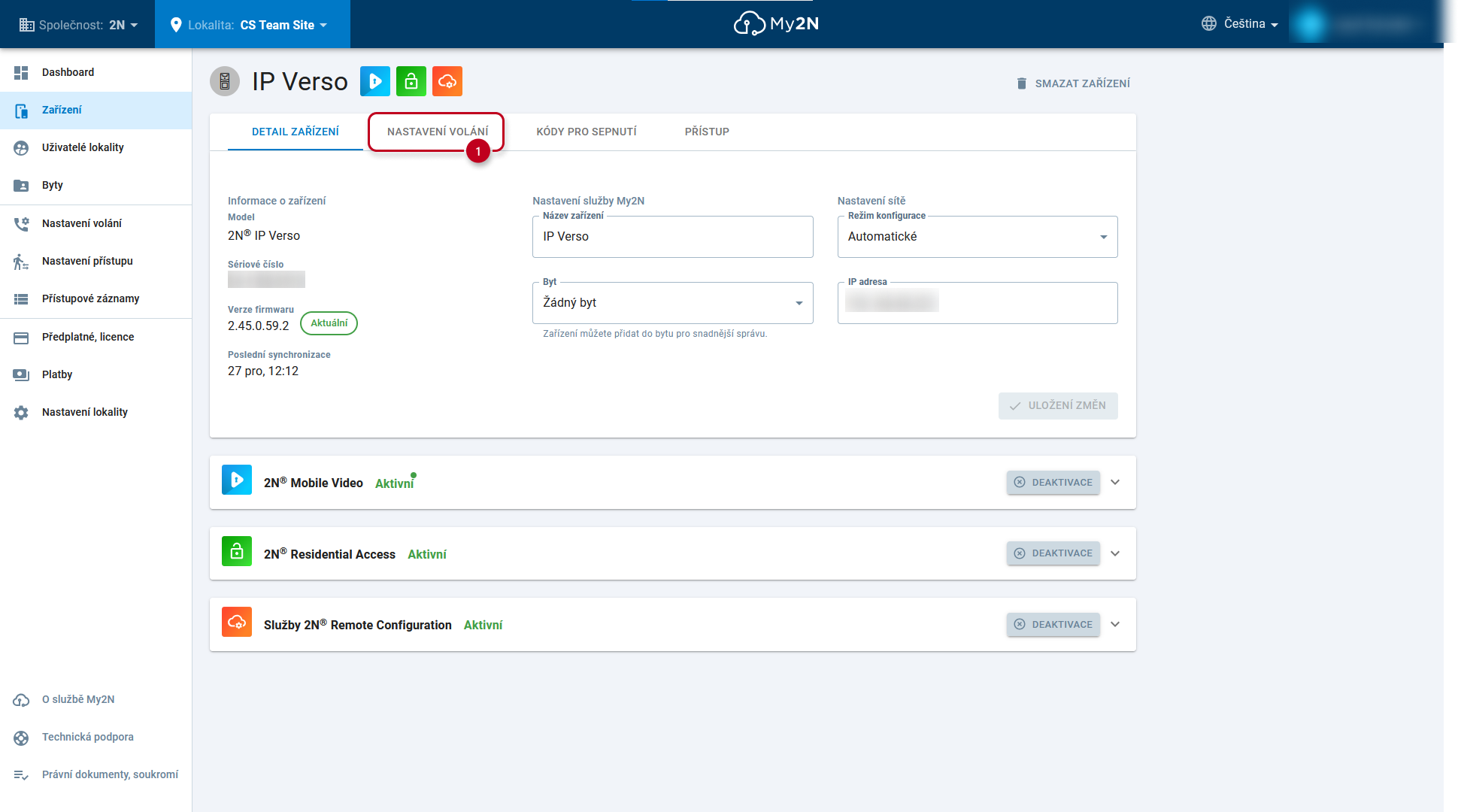Switch to the Detail zařízení tab
The image size is (1461, 812).
click(296, 132)
